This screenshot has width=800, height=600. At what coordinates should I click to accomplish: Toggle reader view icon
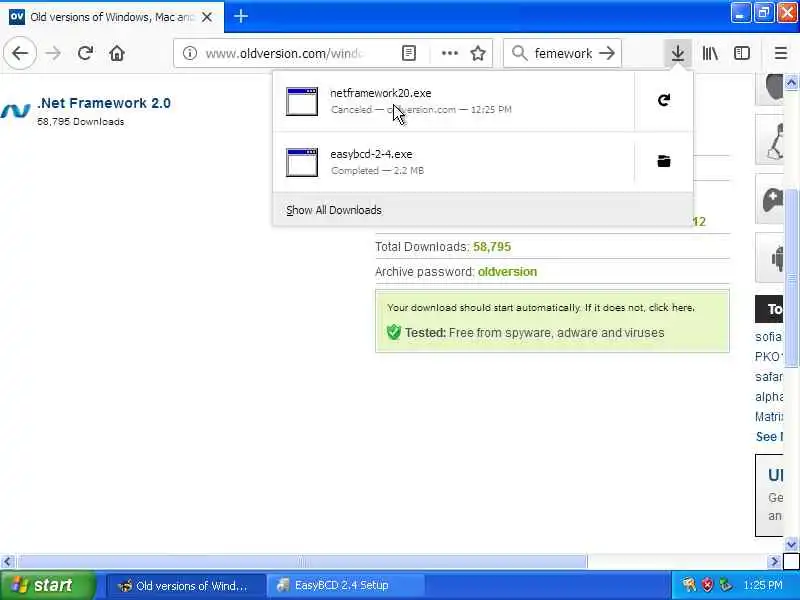[409, 53]
